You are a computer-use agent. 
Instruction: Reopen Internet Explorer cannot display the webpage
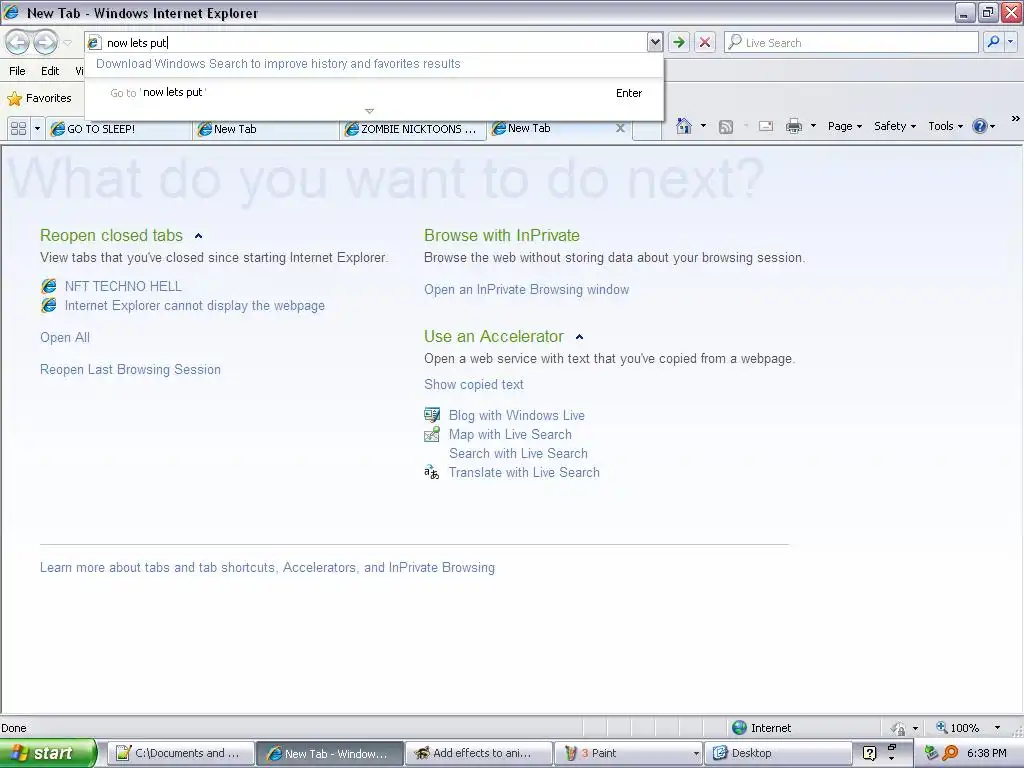pyautogui.click(x=195, y=305)
